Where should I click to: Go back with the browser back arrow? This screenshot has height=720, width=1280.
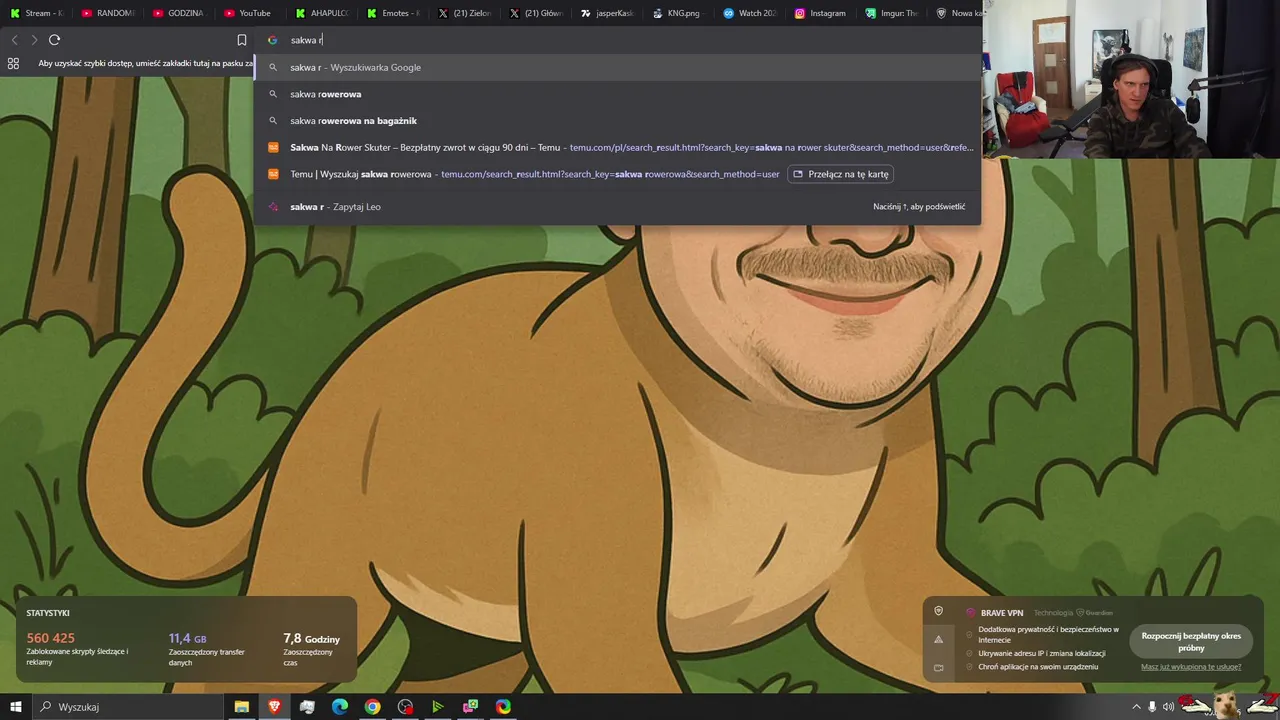click(14, 40)
